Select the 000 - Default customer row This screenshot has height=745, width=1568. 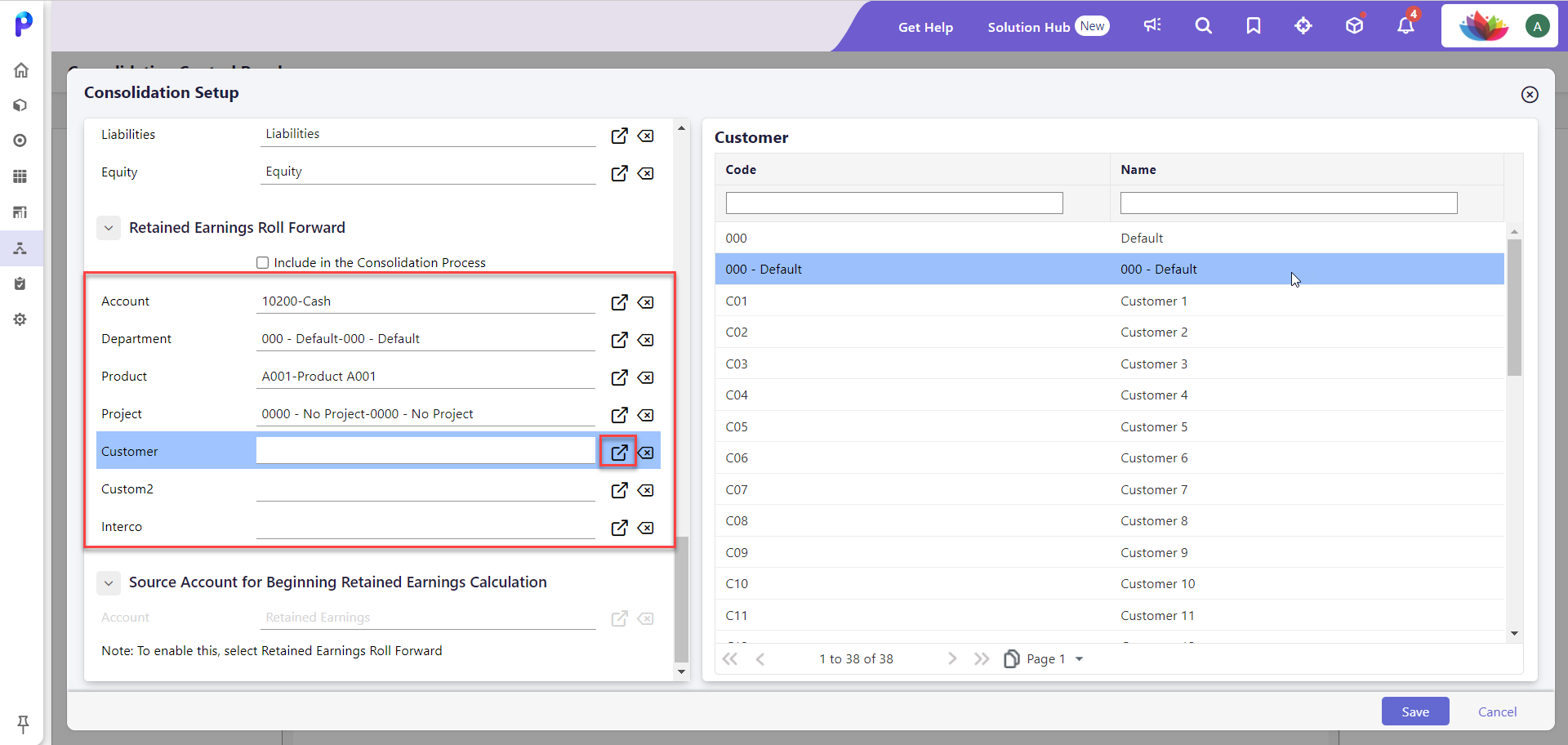coord(1109,269)
